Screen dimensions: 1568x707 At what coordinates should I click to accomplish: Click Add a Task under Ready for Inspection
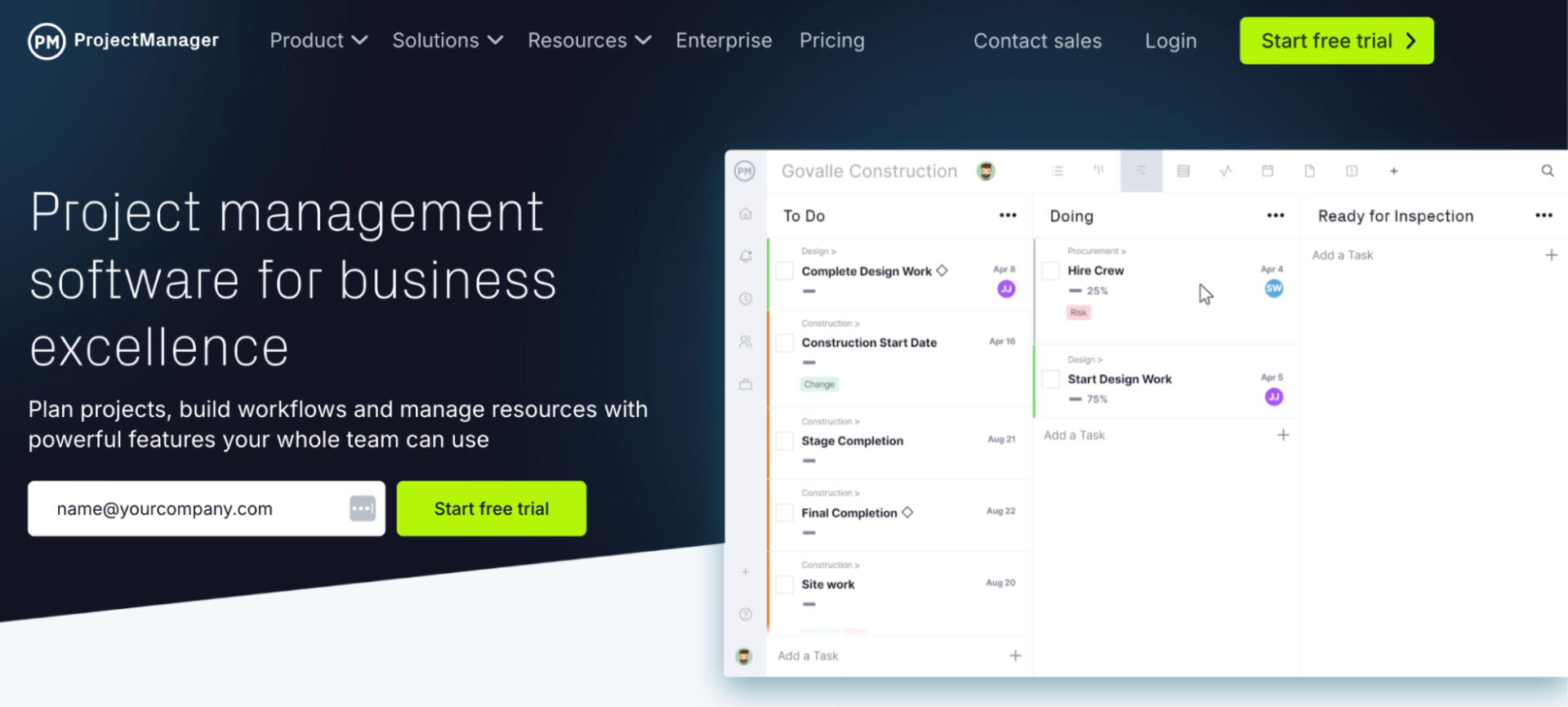click(1343, 255)
